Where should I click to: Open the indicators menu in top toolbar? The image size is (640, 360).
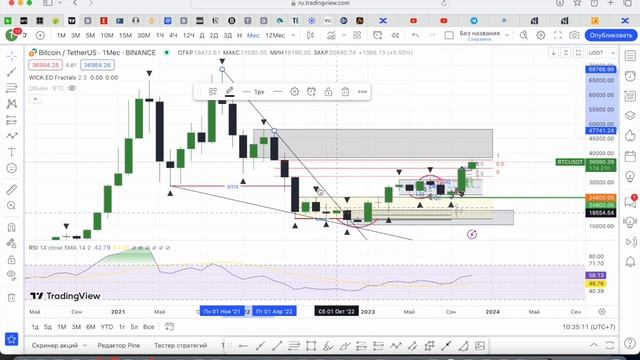click(x=331, y=36)
